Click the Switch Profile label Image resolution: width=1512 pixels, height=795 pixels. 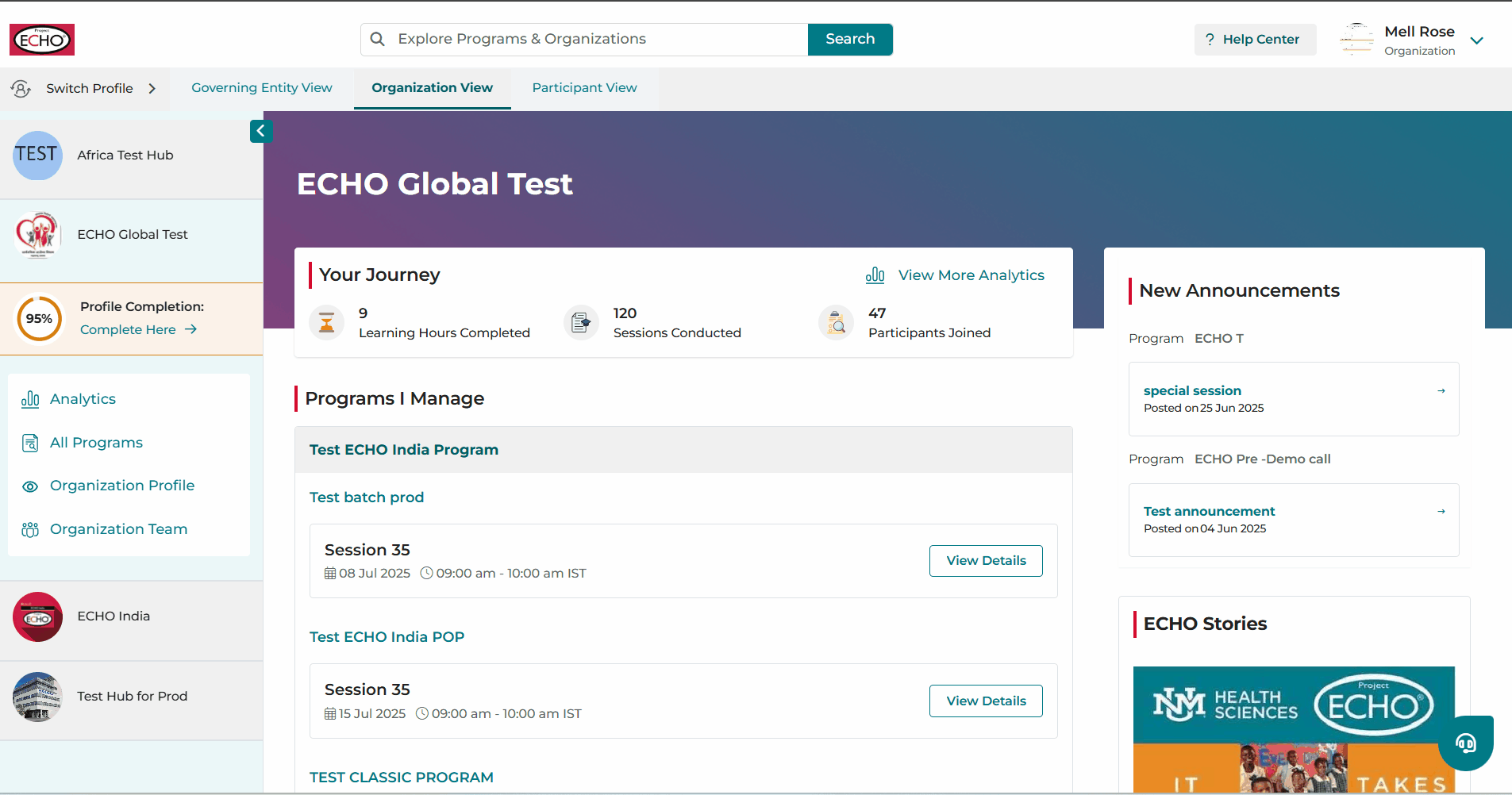coord(90,88)
